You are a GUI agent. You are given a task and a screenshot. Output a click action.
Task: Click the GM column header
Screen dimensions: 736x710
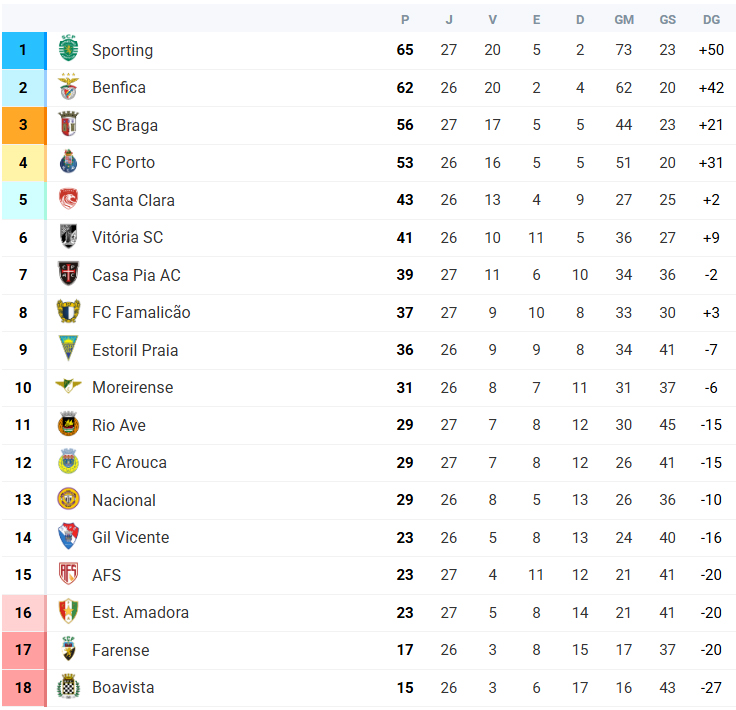pyautogui.click(x=624, y=20)
